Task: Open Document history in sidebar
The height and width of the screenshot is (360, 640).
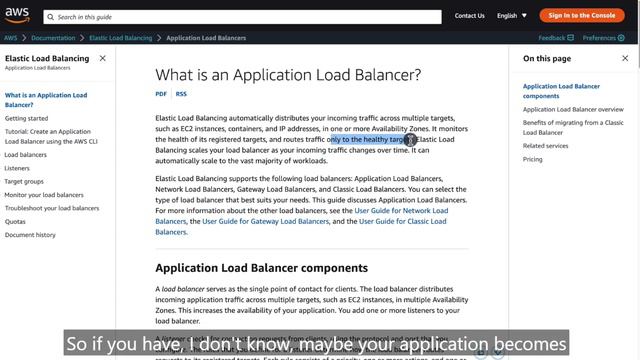Action: [30, 235]
